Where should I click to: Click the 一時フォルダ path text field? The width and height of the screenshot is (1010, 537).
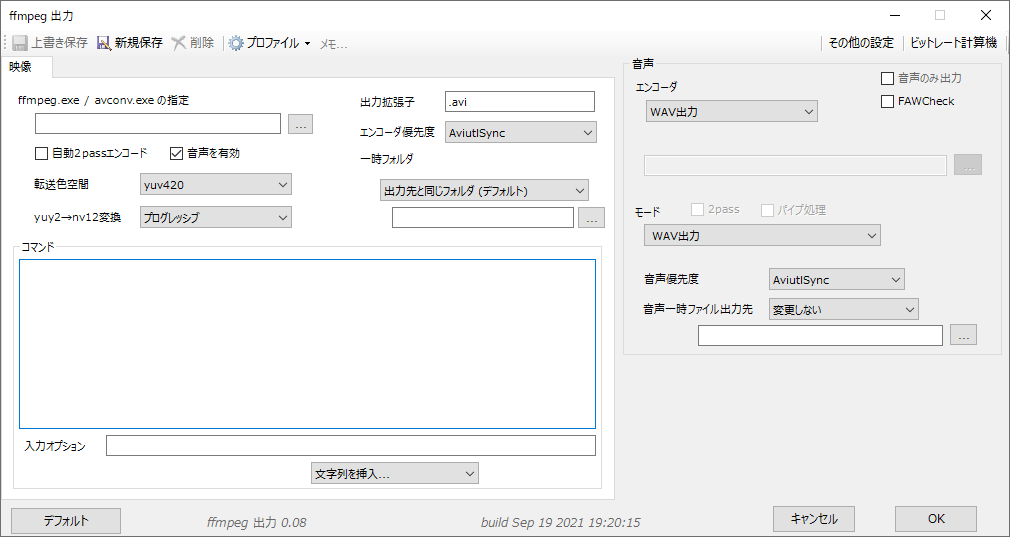[x=482, y=218]
